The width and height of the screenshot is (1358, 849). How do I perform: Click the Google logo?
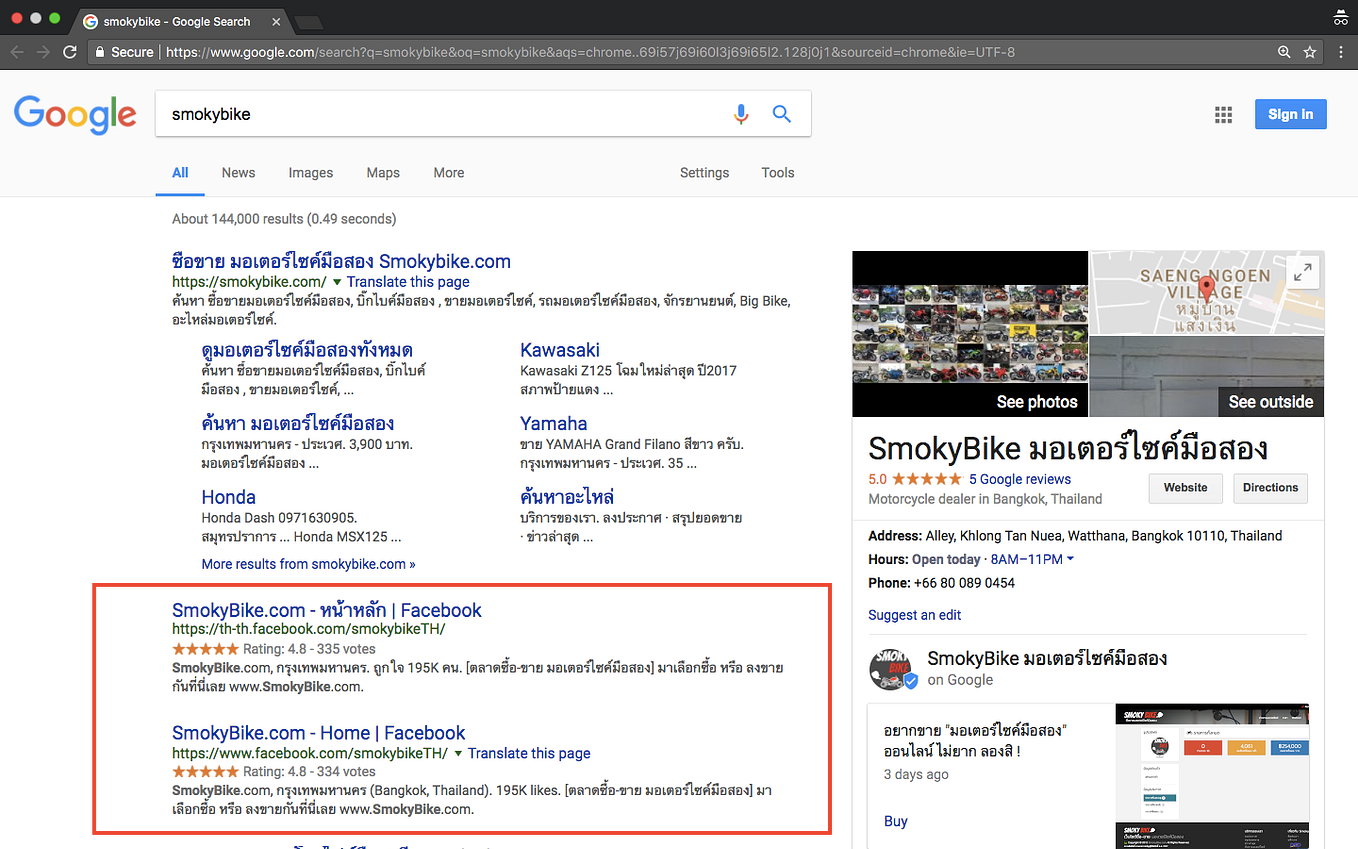coord(75,115)
